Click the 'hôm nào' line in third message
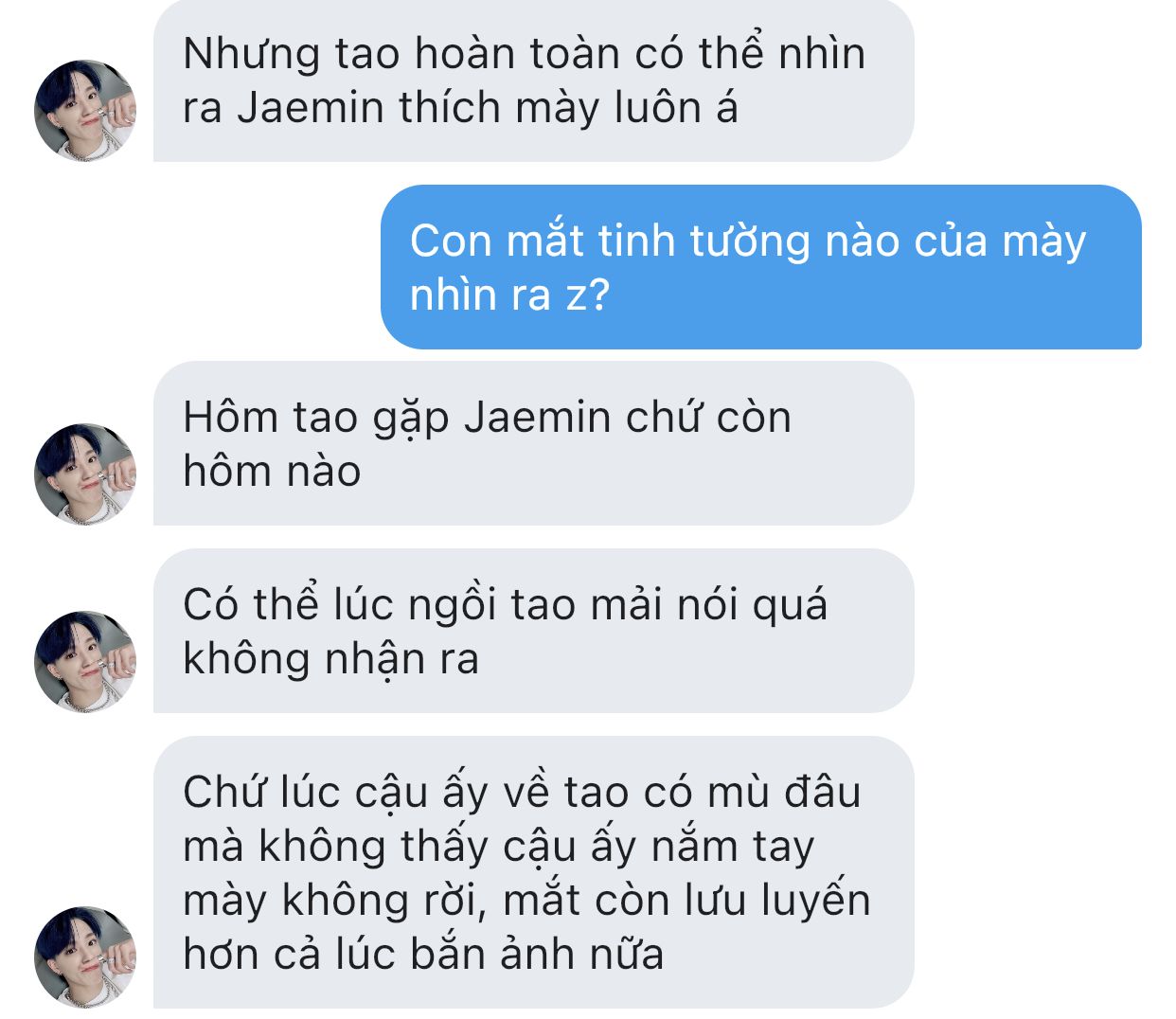 tap(272, 471)
